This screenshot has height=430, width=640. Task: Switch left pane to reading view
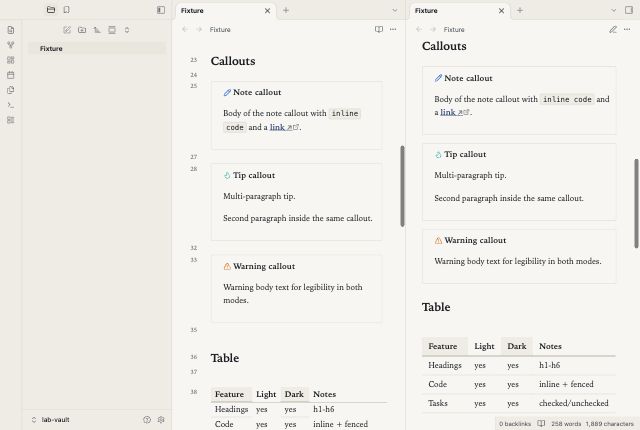379,29
